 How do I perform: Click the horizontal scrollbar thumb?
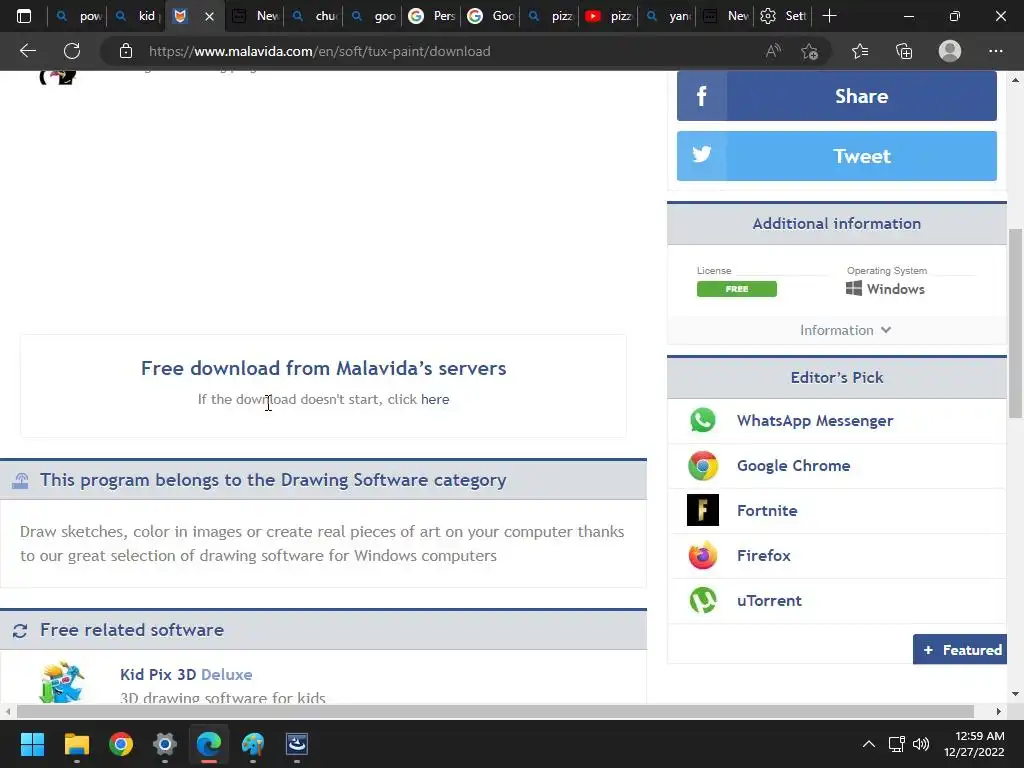pos(495,711)
